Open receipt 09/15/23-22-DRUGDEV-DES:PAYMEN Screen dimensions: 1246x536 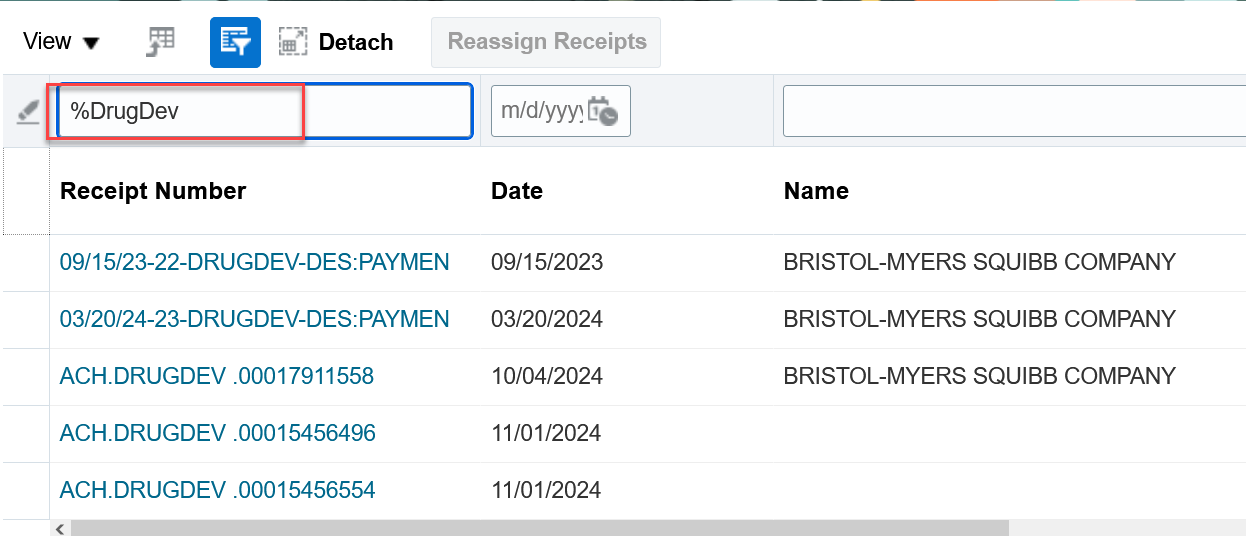[254, 262]
